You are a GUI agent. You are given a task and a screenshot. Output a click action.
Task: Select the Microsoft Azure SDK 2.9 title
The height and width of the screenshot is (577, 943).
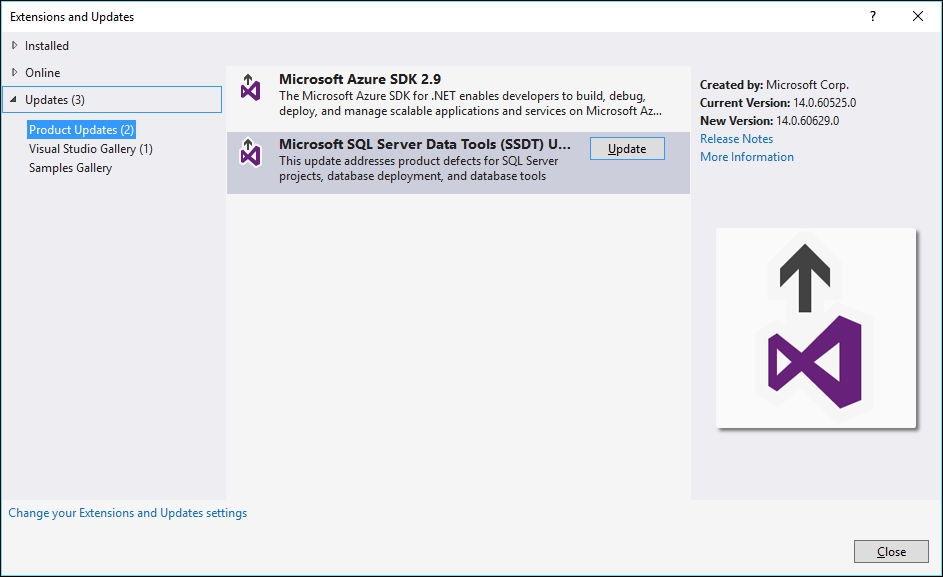point(360,79)
